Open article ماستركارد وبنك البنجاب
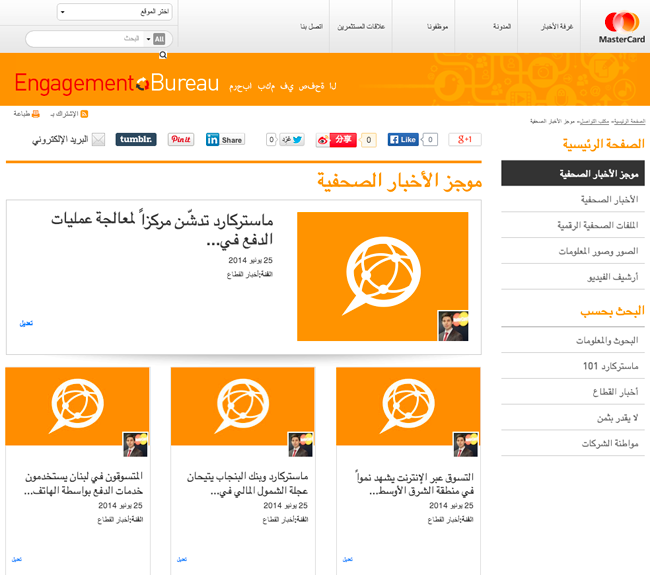Viewport: 650px width, 575px height. (247, 484)
